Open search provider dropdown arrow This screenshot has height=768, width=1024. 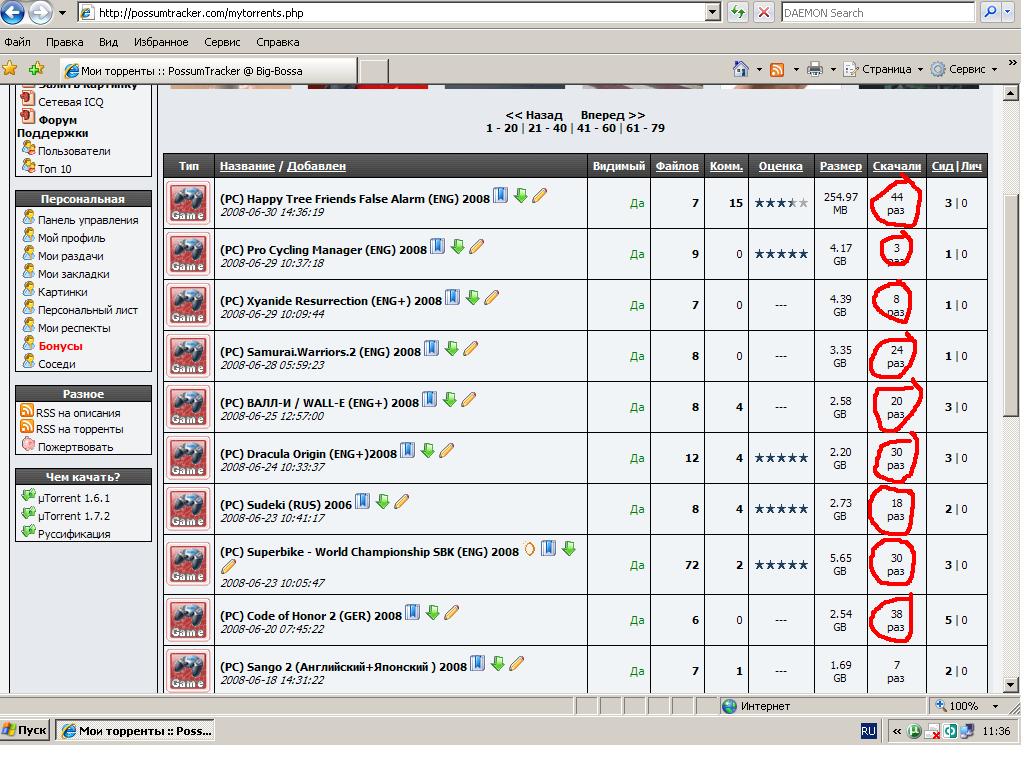[x=1008, y=12]
